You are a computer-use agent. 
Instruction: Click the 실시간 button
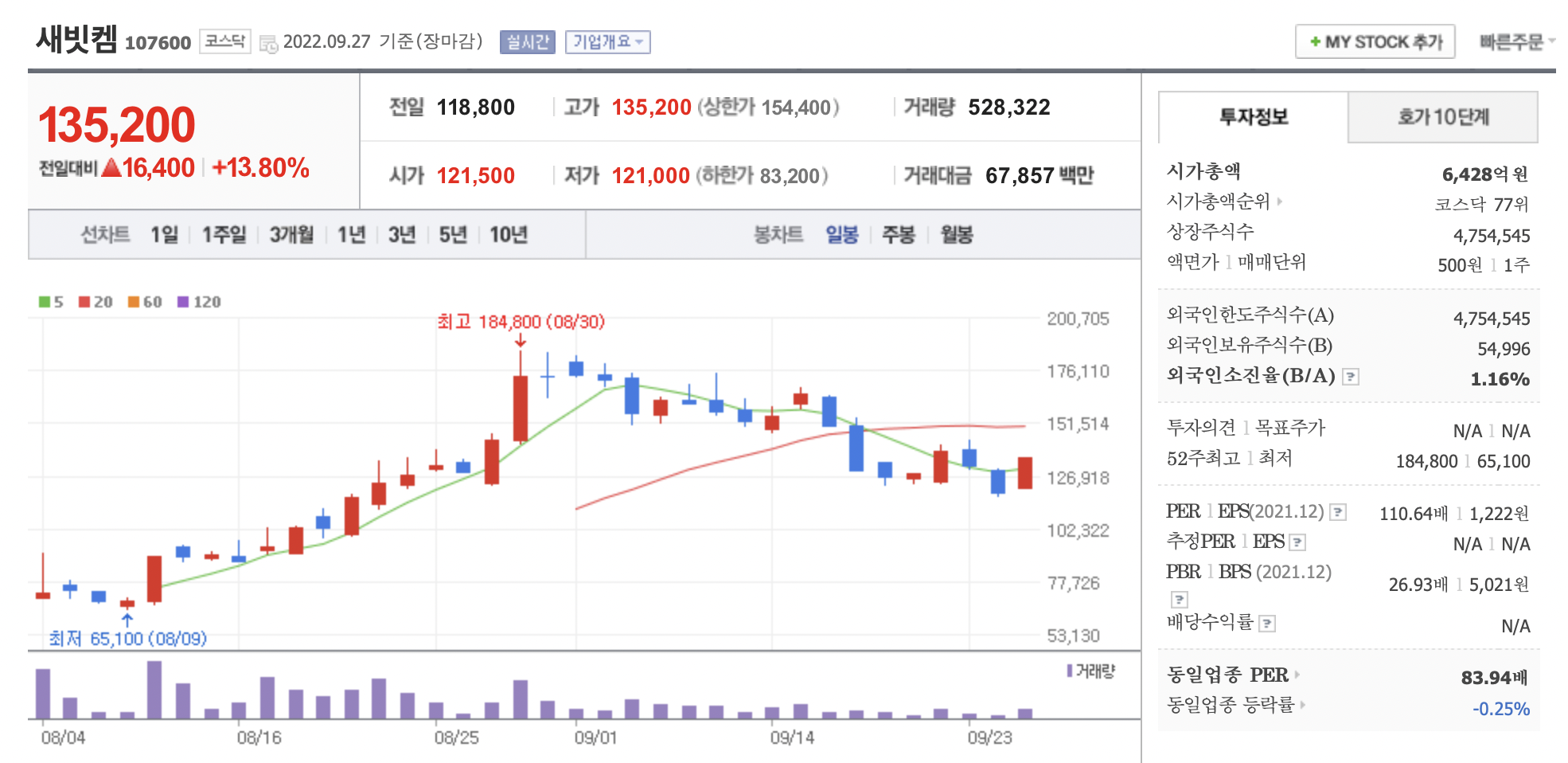pos(528,42)
